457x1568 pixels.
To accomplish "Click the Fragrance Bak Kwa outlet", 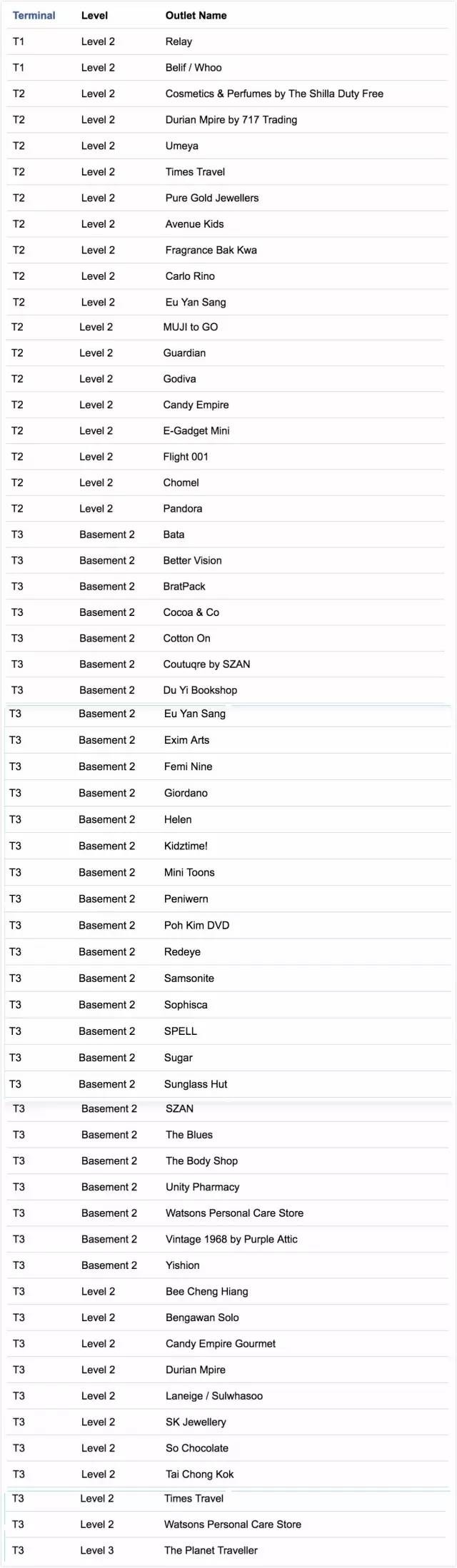I will click(211, 250).
